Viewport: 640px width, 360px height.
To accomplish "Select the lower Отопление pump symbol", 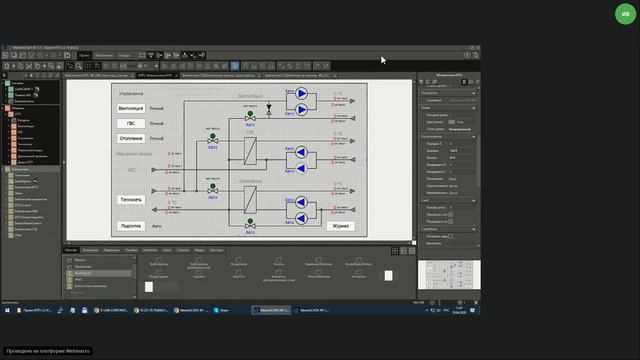I will 301,218.
